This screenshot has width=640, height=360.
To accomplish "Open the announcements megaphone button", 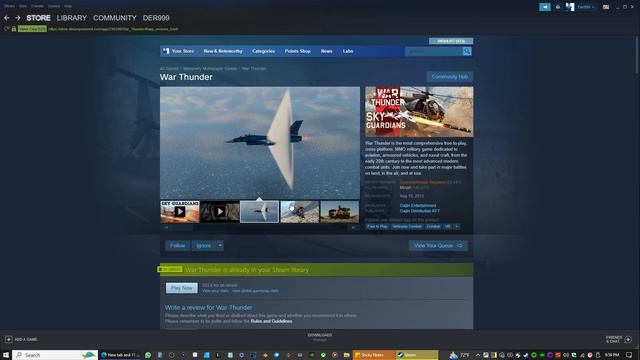I will [545, 7].
